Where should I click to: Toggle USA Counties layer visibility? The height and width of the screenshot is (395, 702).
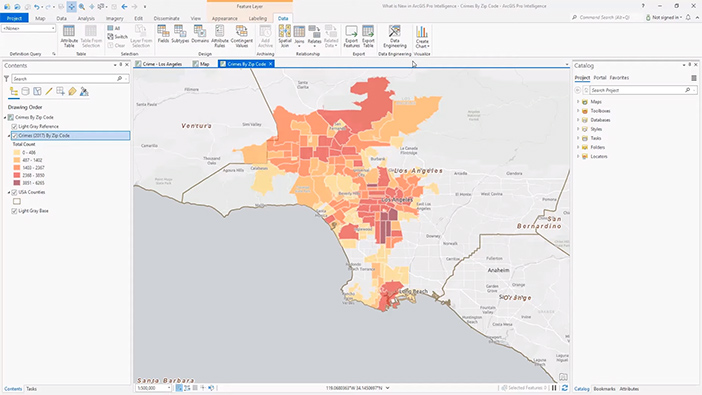point(14,193)
